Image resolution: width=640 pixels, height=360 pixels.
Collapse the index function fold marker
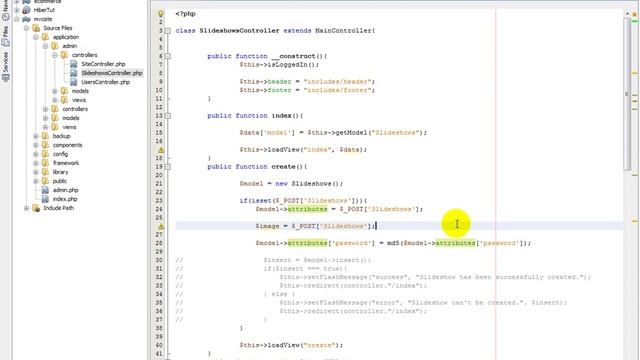point(168,116)
